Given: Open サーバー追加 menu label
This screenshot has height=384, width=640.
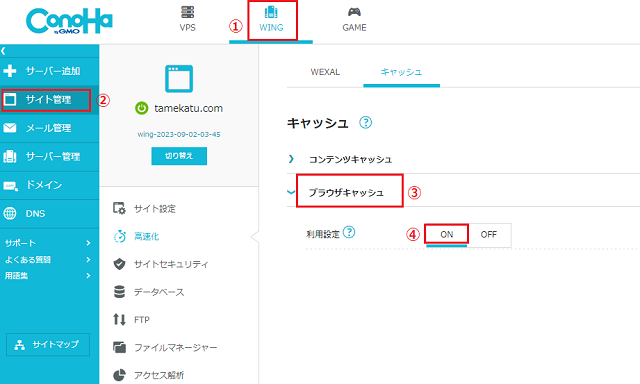Looking at the screenshot, I should point(53,71).
